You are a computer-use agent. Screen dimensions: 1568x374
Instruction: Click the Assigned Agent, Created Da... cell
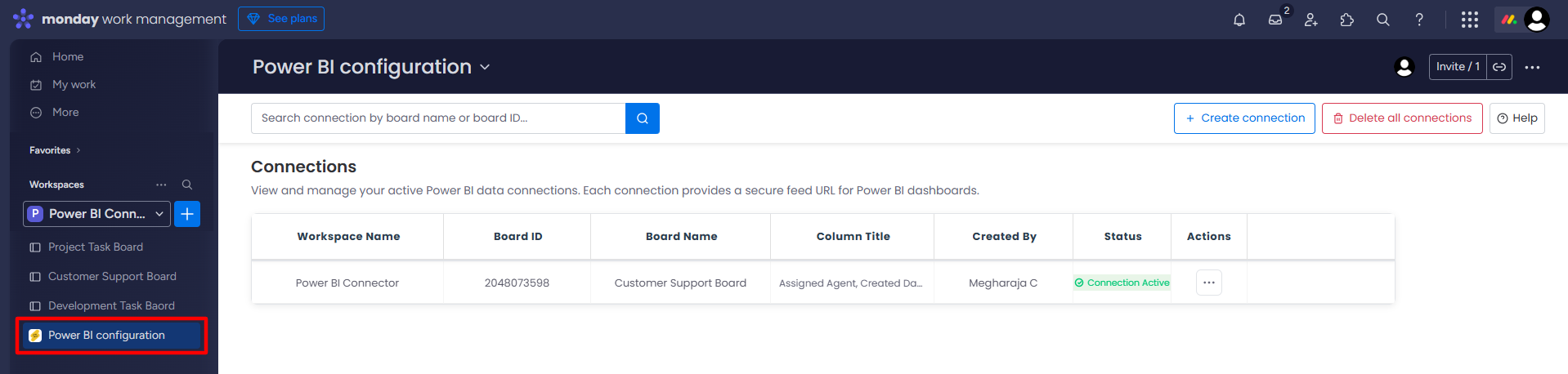[850, 283]
